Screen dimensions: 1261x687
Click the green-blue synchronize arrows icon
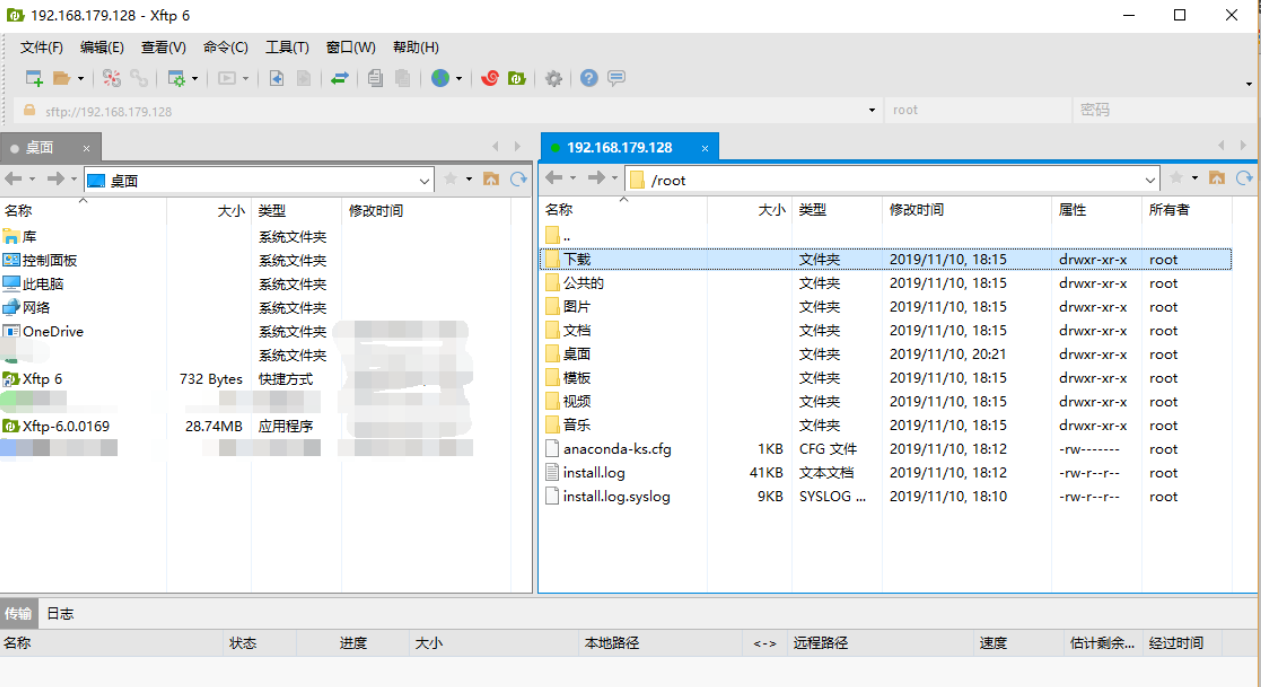[340, 78]
